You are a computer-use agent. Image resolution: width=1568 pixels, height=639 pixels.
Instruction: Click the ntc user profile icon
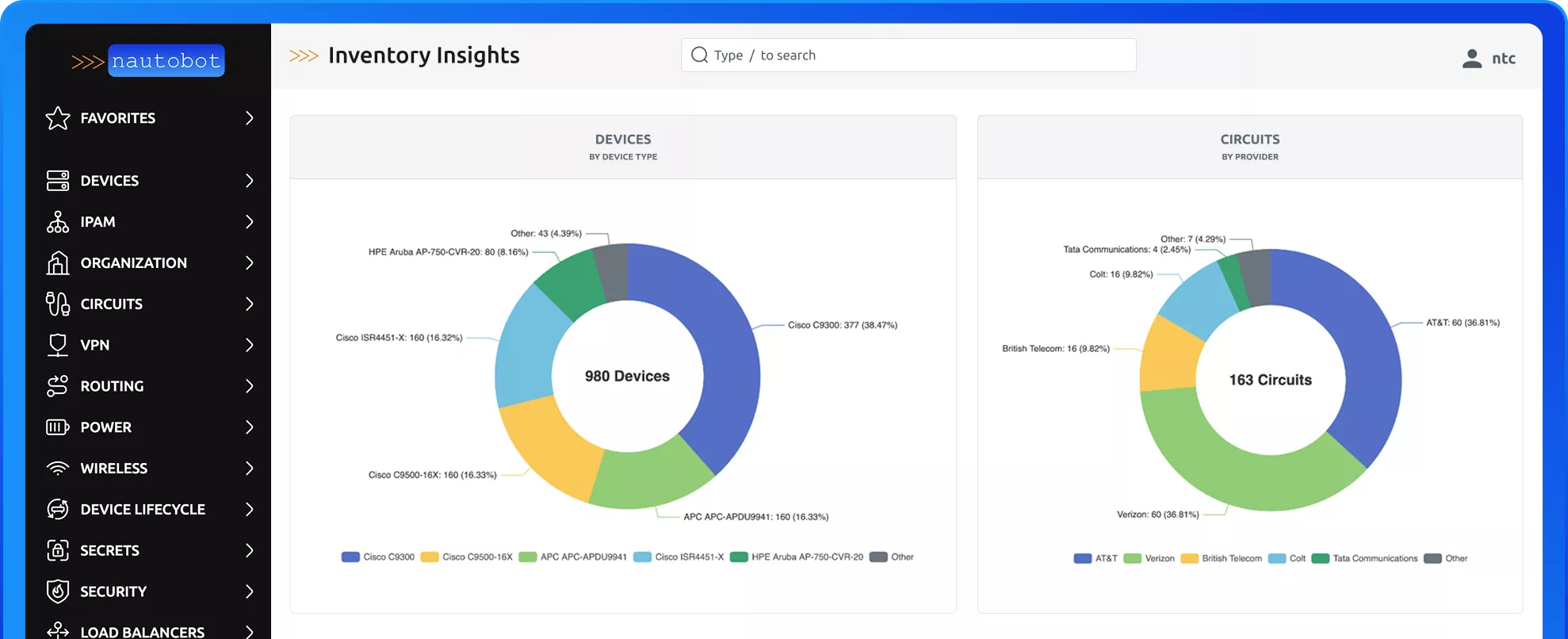(1471, 59)
